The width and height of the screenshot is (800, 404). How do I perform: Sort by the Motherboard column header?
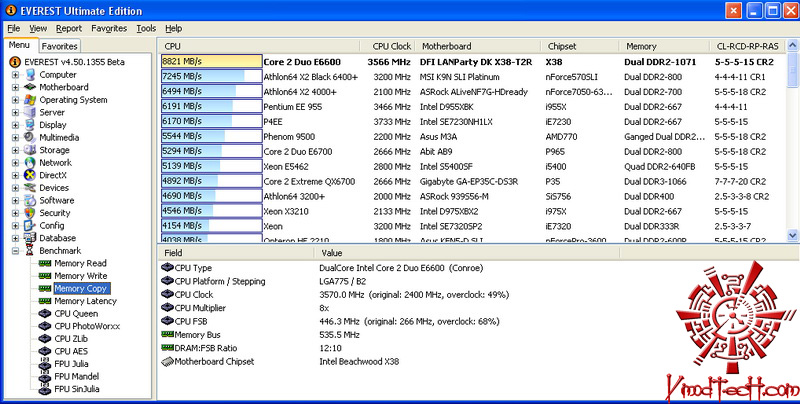click(x=478, y=46)
